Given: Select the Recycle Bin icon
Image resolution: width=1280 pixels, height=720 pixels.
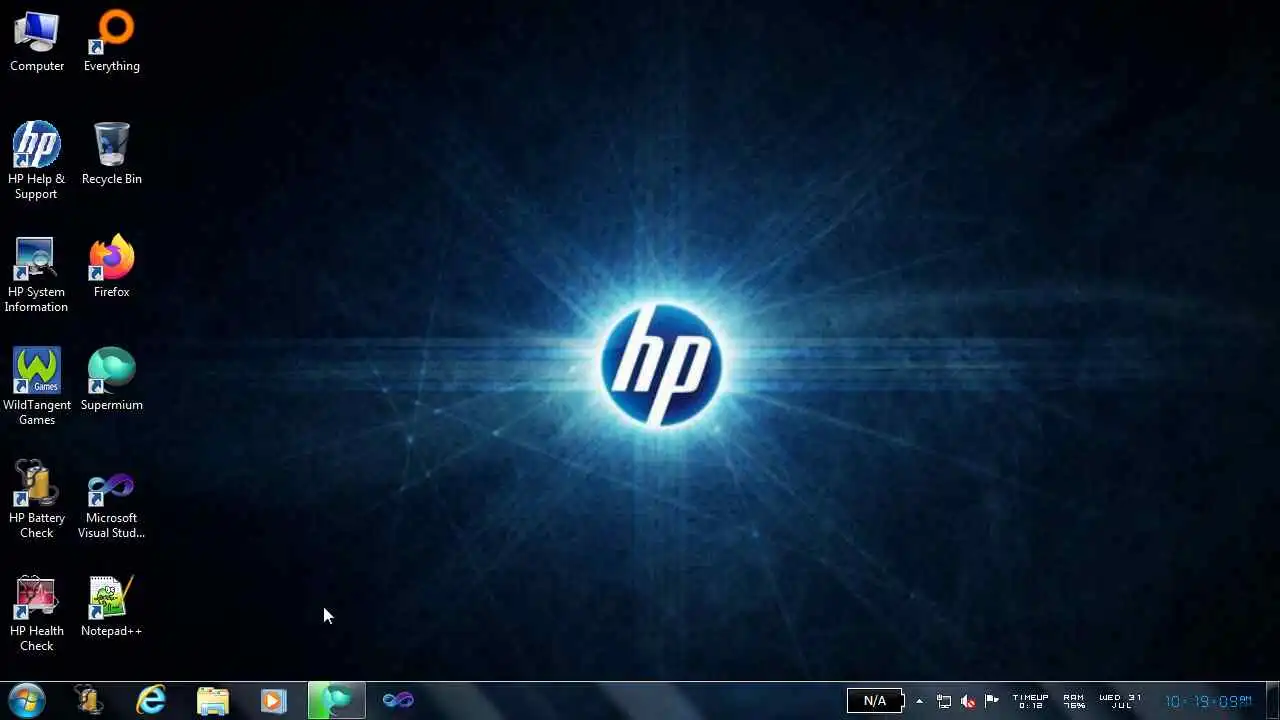Looking at the screenshot, I should click(112, 154).
